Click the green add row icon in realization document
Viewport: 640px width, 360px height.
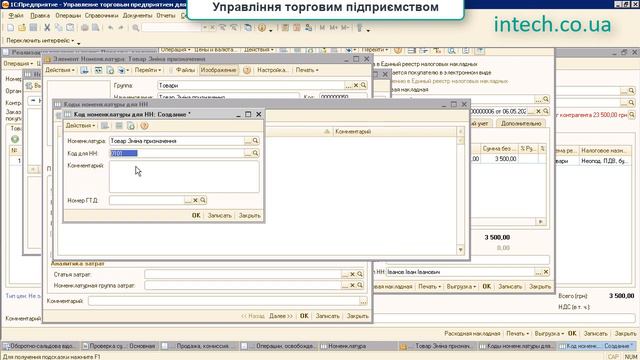[x=15, y=140]
